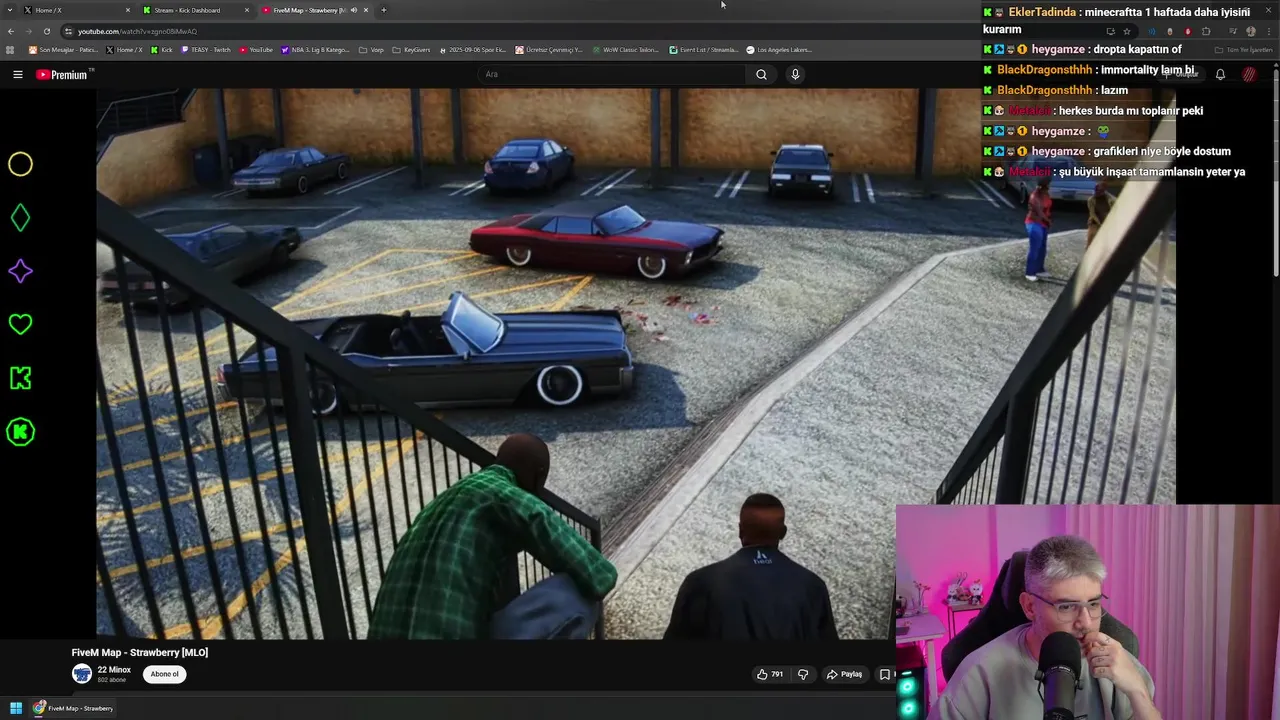
Task: Reload the YouTube page
Action: (x=46, y=31)
